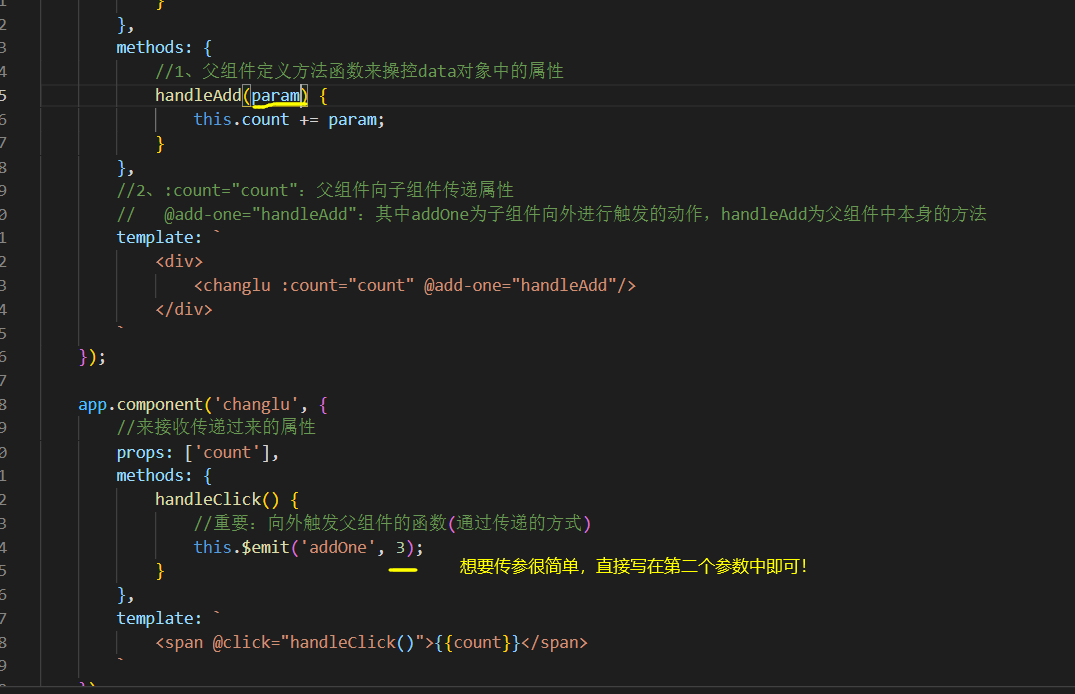Click the {{count}} interpolation in span
Screen dimensions: 1075x694
pos(478,643)
